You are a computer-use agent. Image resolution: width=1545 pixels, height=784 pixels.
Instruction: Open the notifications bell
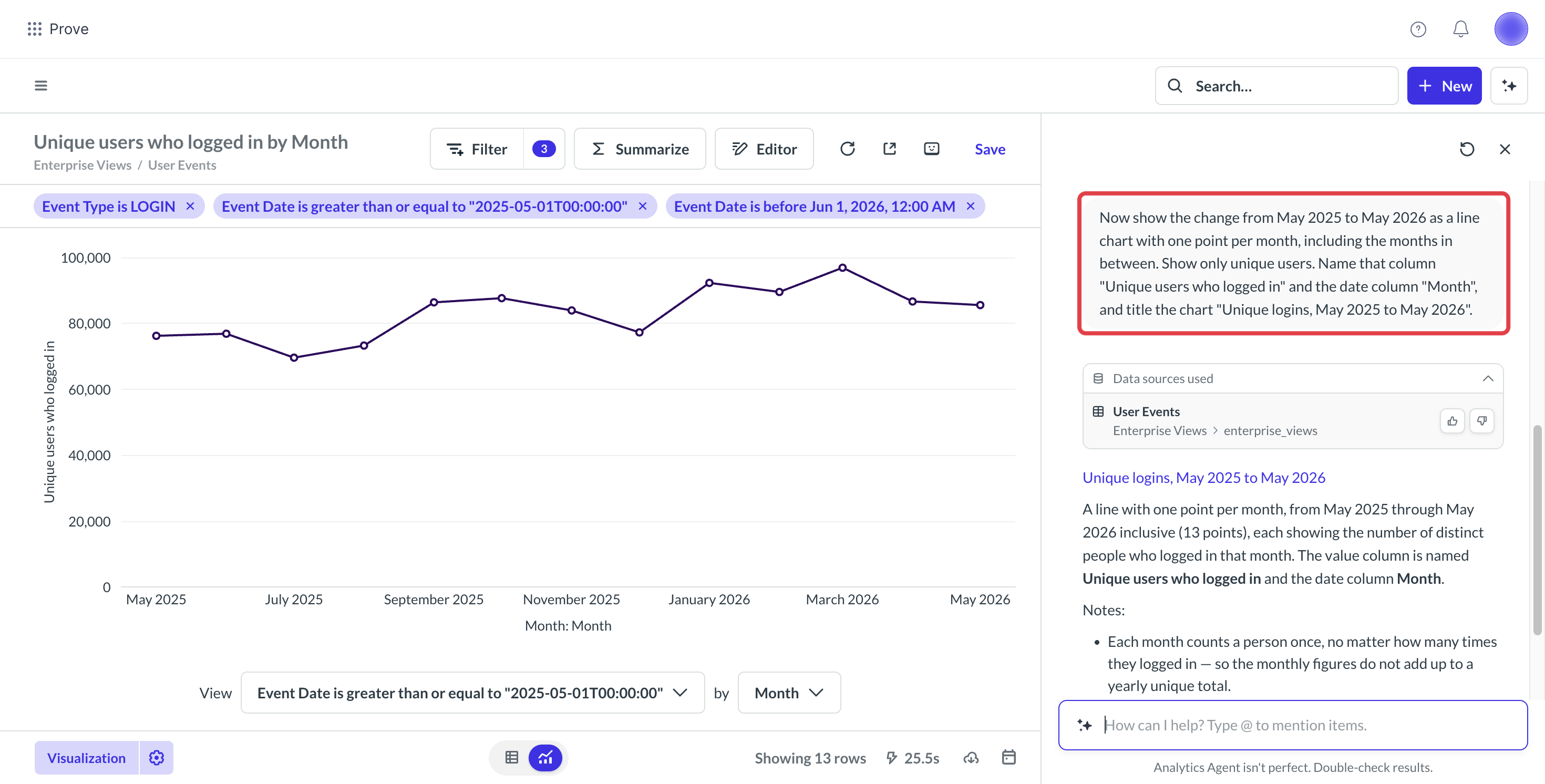[x=1460, y=29]
